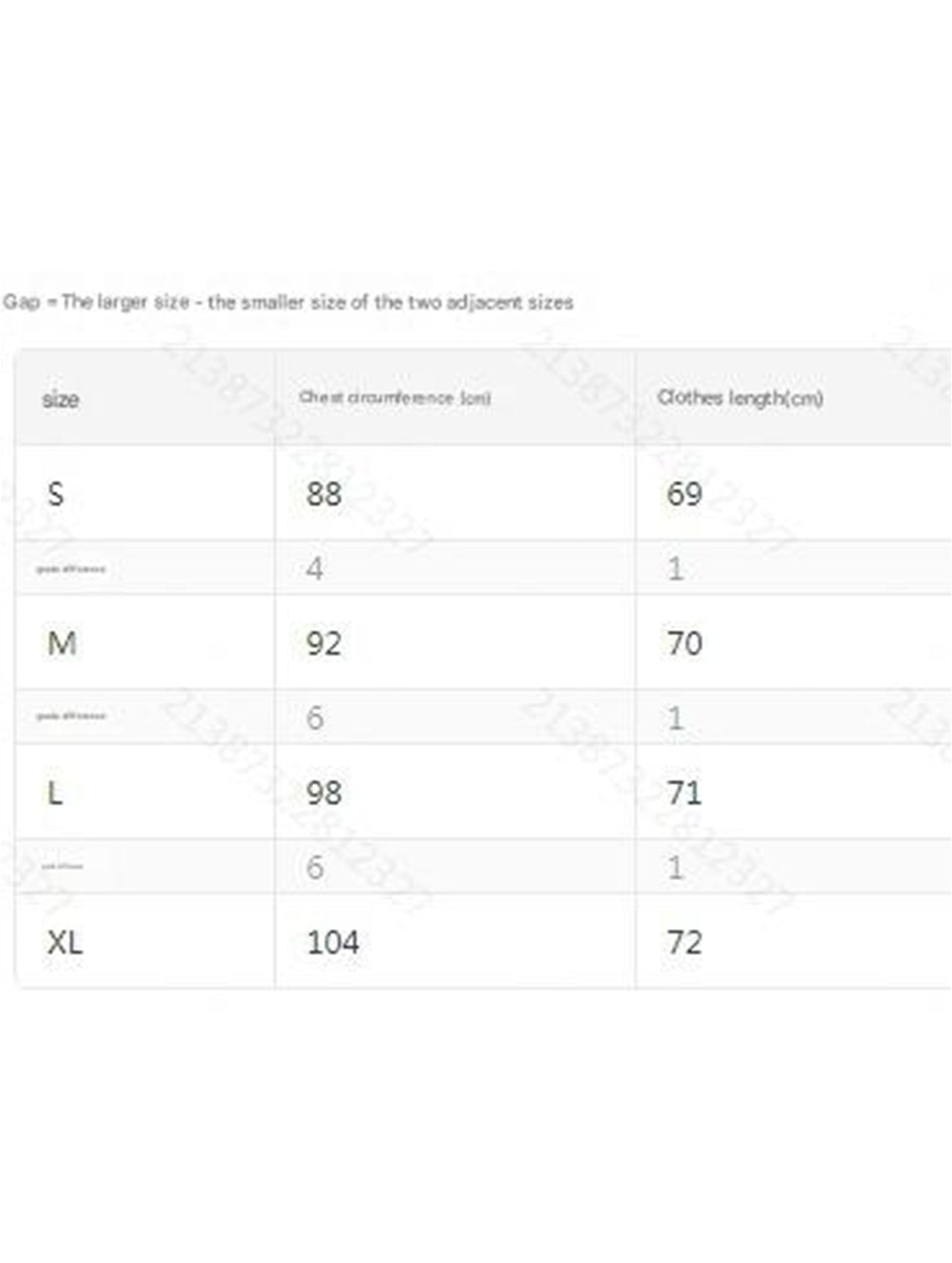952x1263 pixels.
Task: Click chest circumference value 104
Action: pos(333,942)
